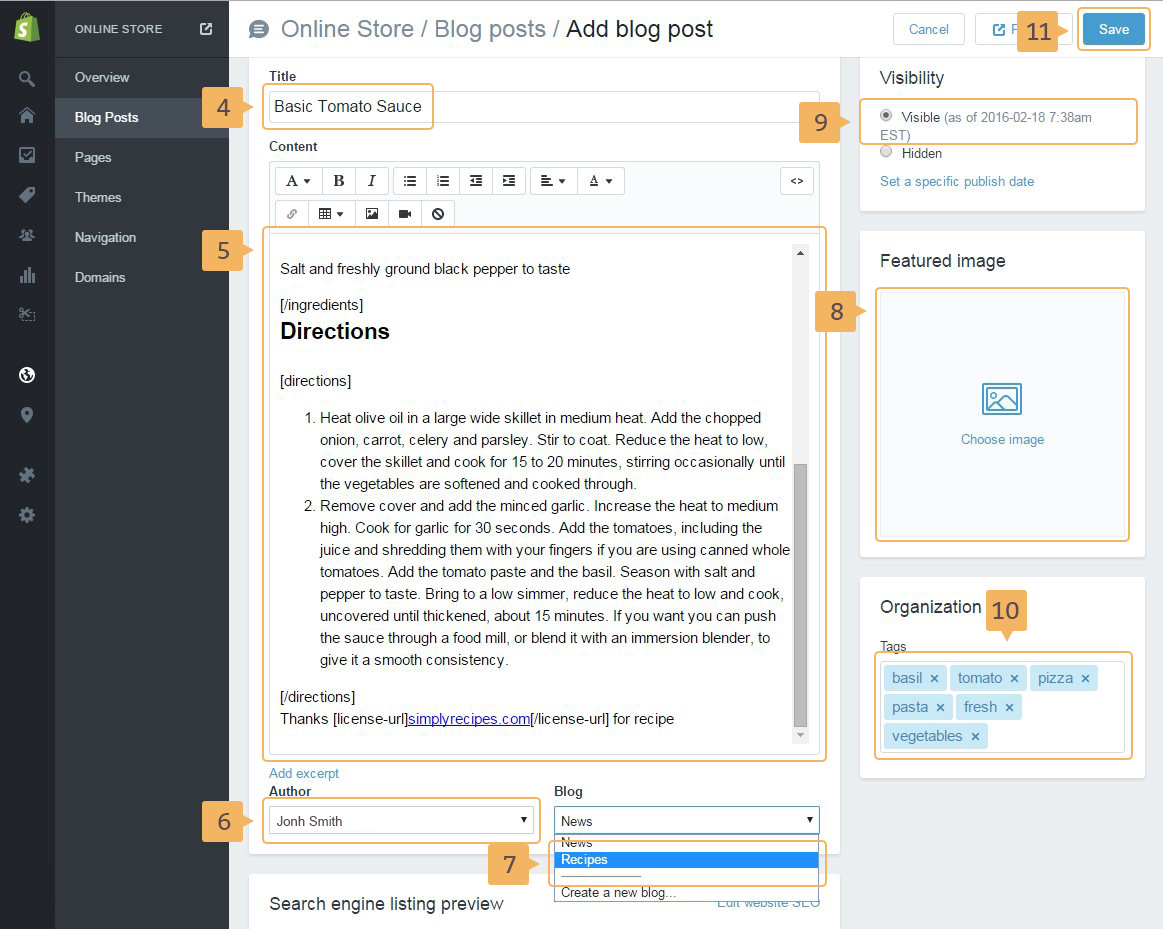This screenshot has width=1163, height=929.
Task: Click the Italic formatting icon
Action: pos(371,181)
